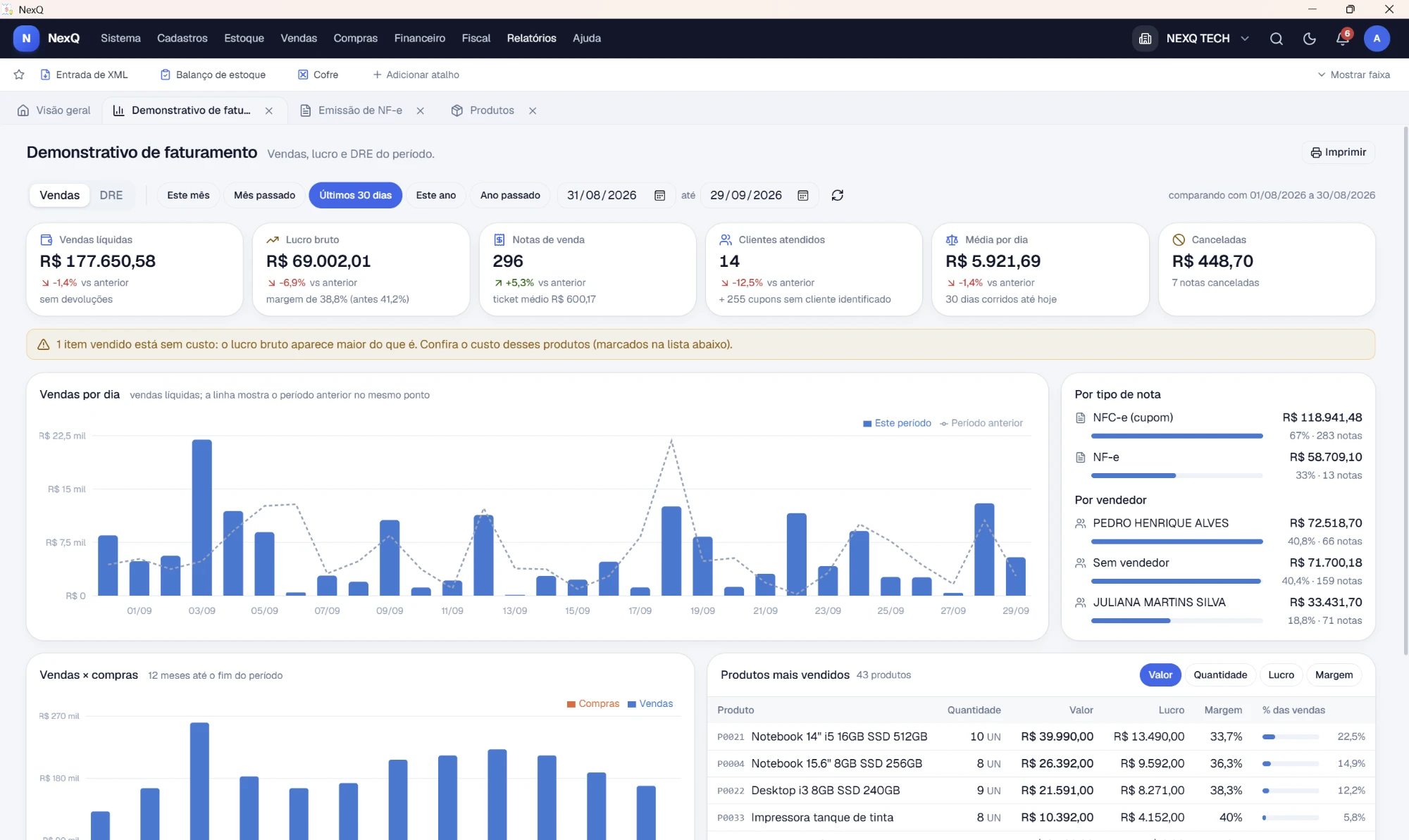The width and height of the screenshot is (1409, 840).
Task: Click the NexQ logo icon
Action: click(26, 39)
